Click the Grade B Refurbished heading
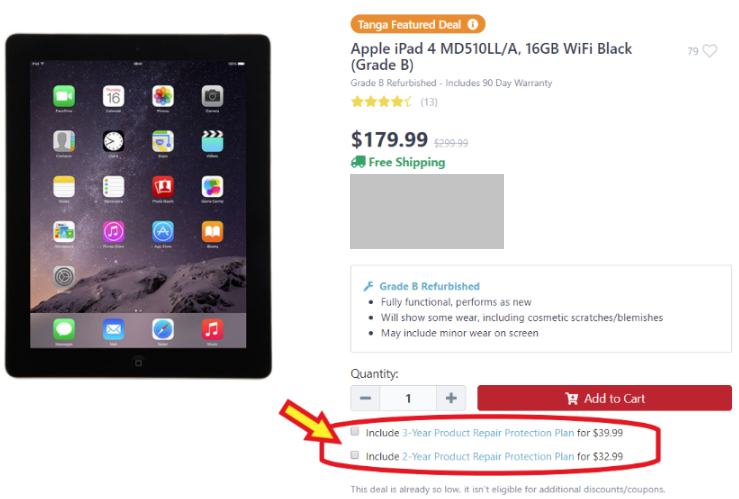 [429, 286]
